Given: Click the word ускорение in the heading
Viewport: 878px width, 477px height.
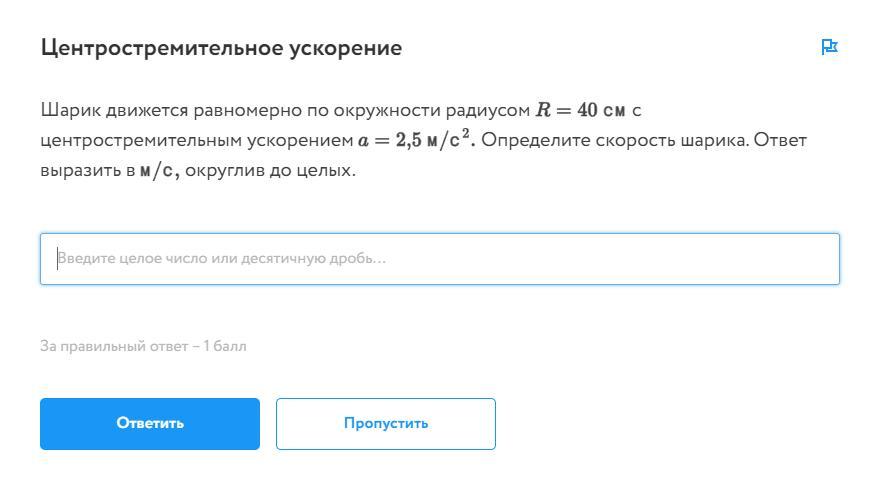Looking at the screenshot, I should (x=345, y=49).
